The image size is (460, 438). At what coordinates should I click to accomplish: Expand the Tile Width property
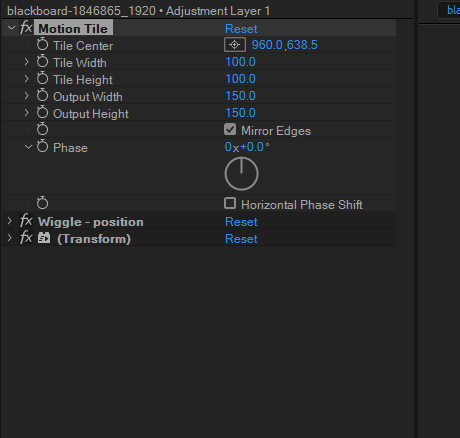tap(27, 62)
